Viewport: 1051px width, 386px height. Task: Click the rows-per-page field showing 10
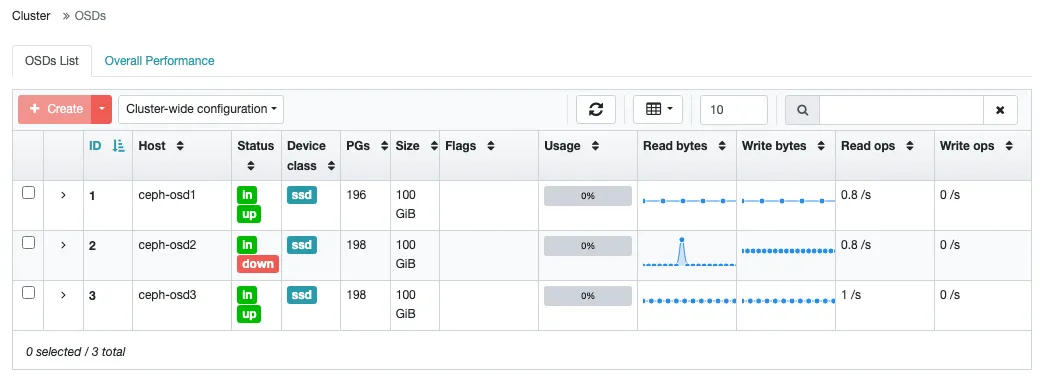pyautogui.click(x=733, y=109)
